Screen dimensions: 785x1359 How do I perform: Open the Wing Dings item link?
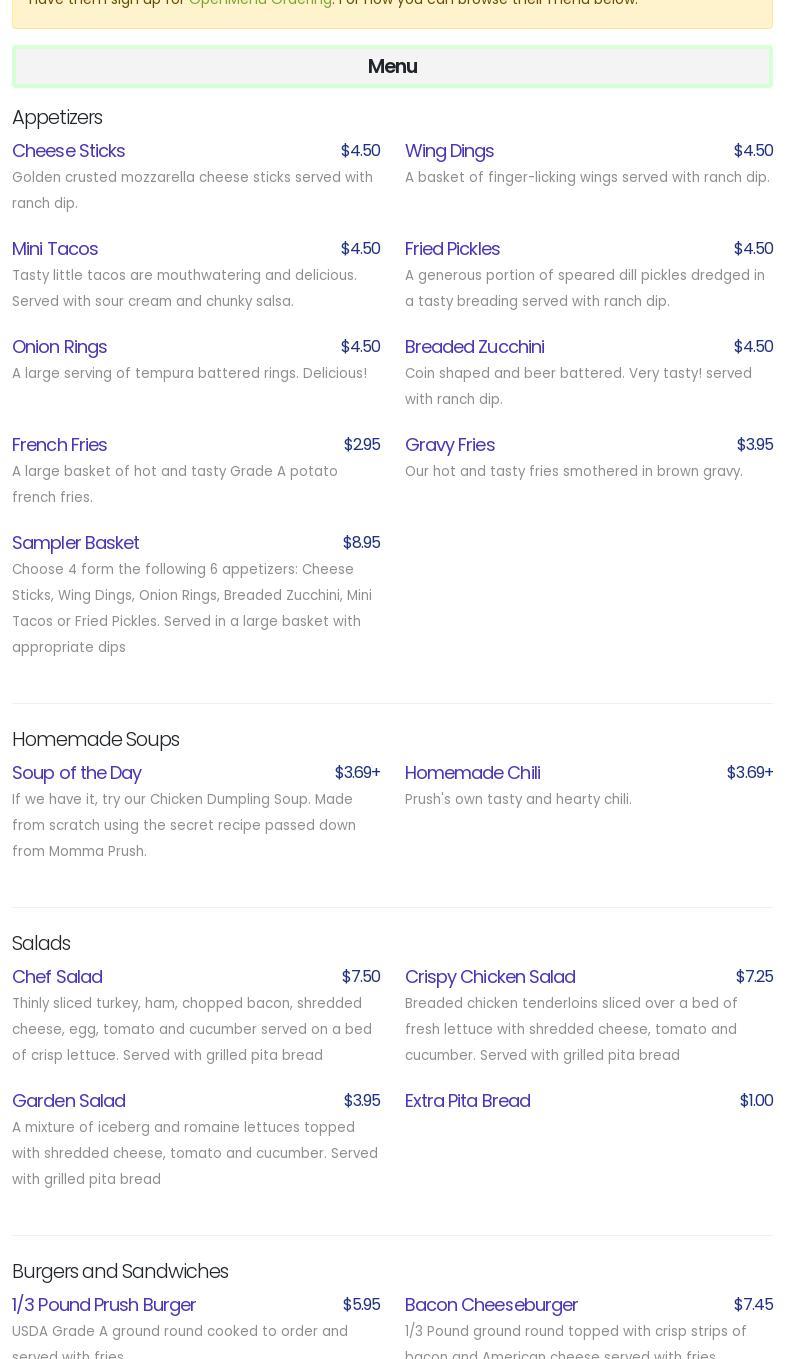pyautogui.click(x=449, y=150)
